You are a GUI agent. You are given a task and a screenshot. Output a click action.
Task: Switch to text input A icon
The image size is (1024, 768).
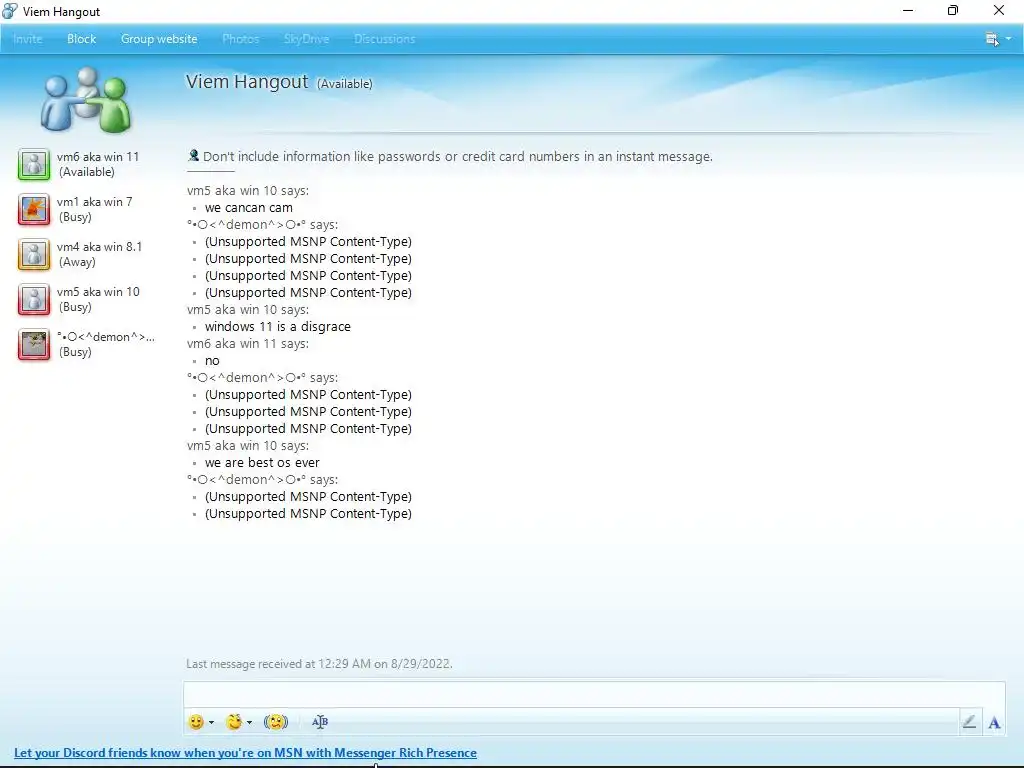(994, 722)
